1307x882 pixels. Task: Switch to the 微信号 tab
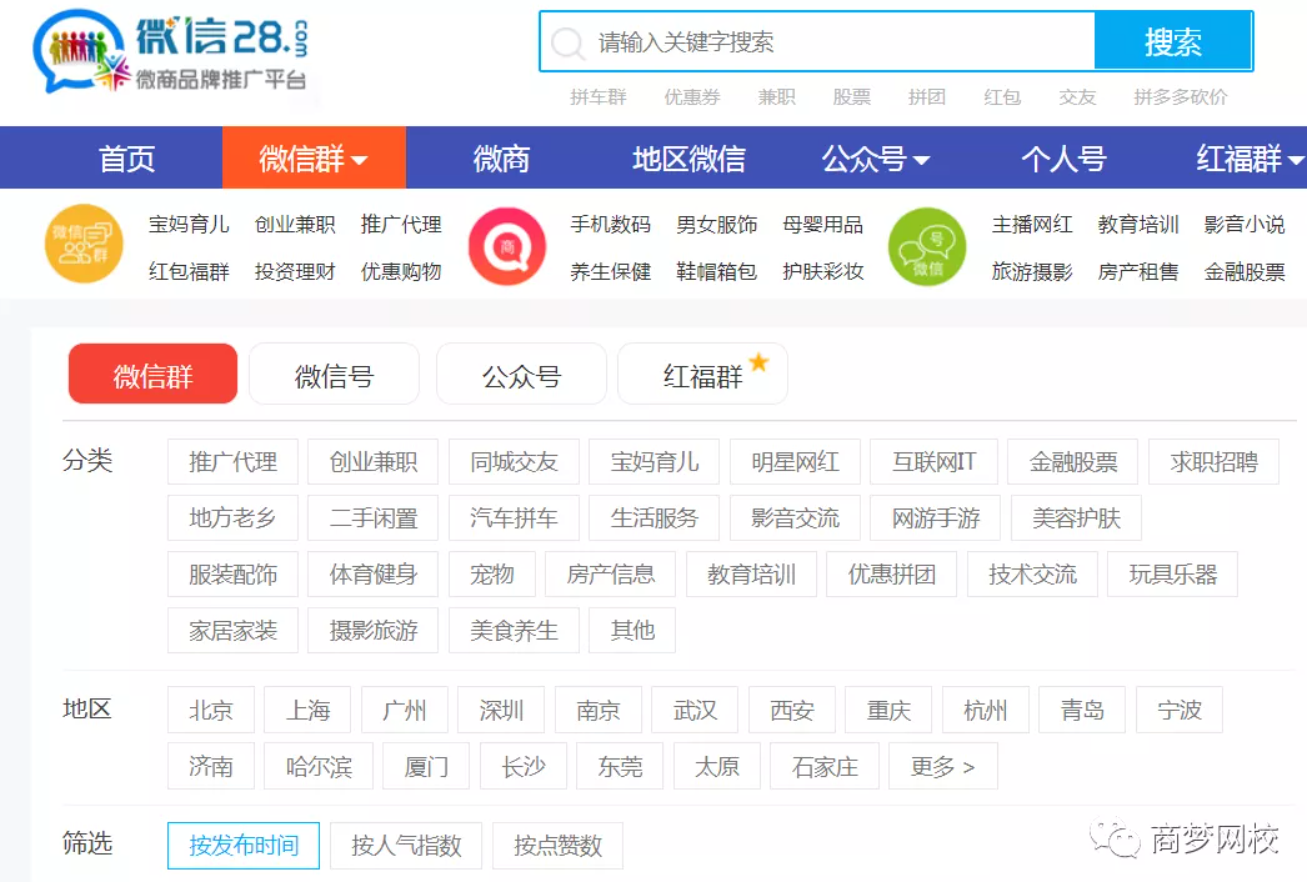334,375
